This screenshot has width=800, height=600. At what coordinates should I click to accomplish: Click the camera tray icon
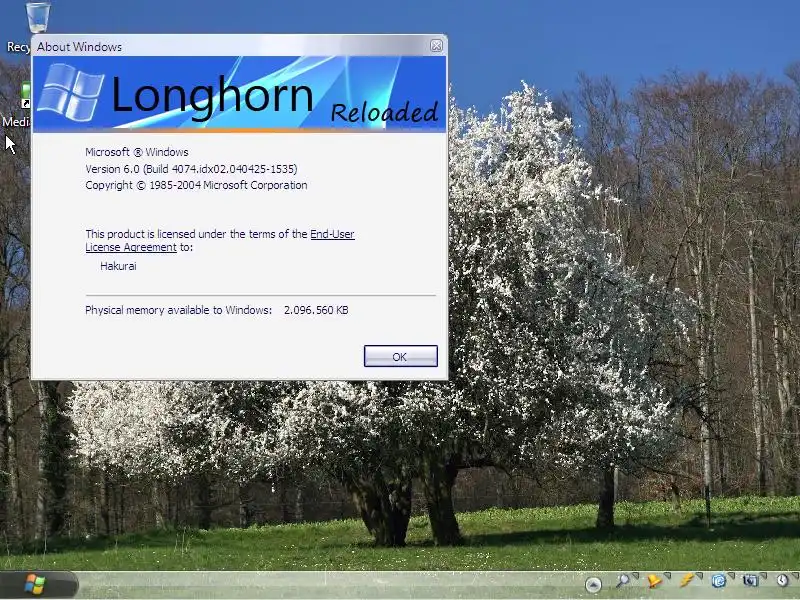[x=751, y=581]
